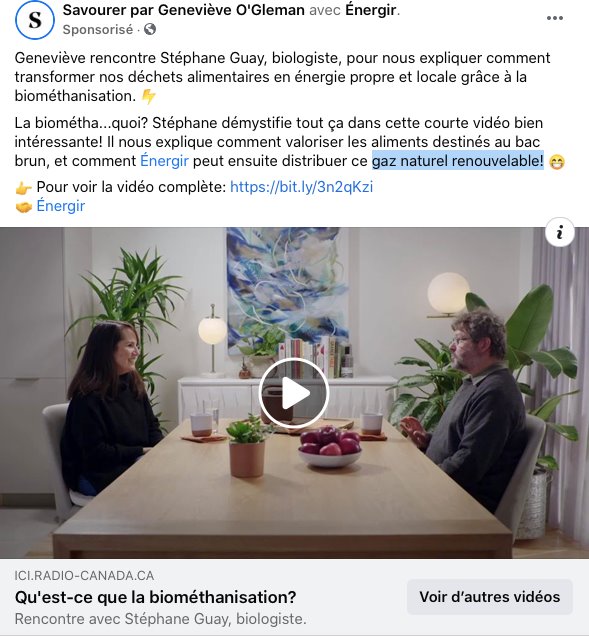Viewport: 589px width, 637px height.
Task: Click the globe public-audience icon
Action: tap(150, 29)
